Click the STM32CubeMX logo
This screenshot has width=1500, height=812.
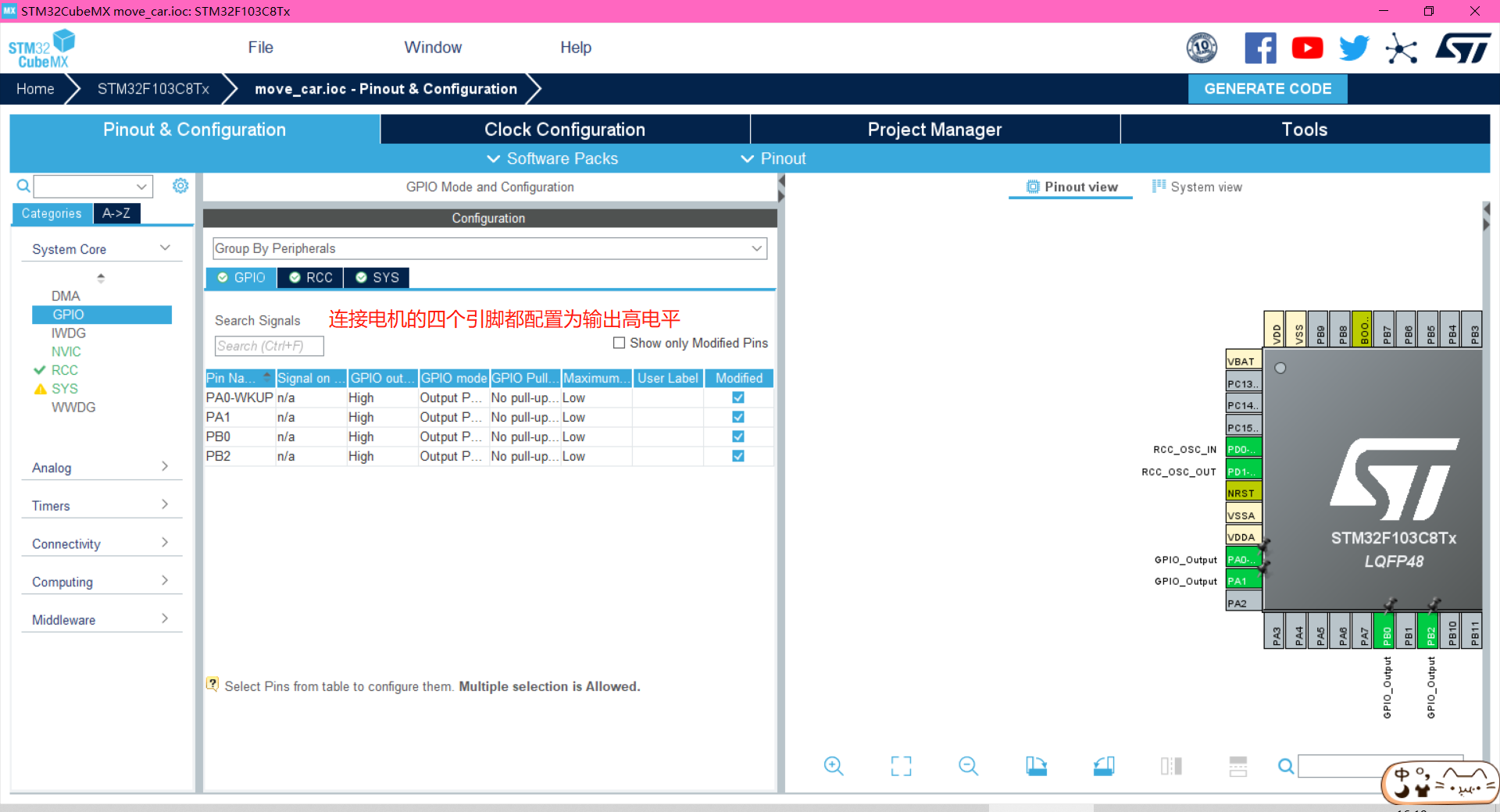(x=41, y=48)
